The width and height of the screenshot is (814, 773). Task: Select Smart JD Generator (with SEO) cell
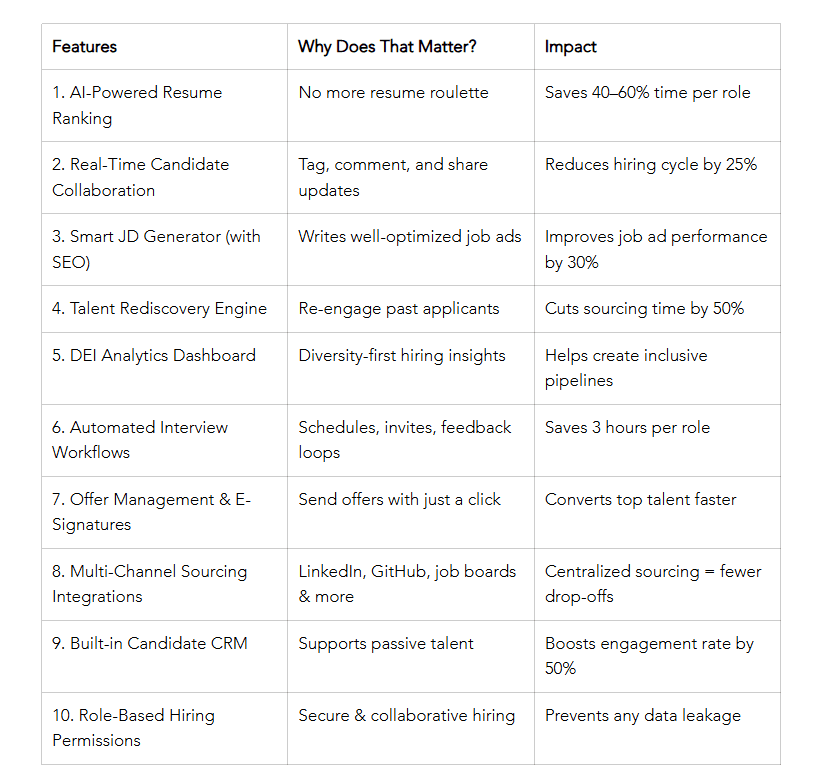click(x=164, y=250)
